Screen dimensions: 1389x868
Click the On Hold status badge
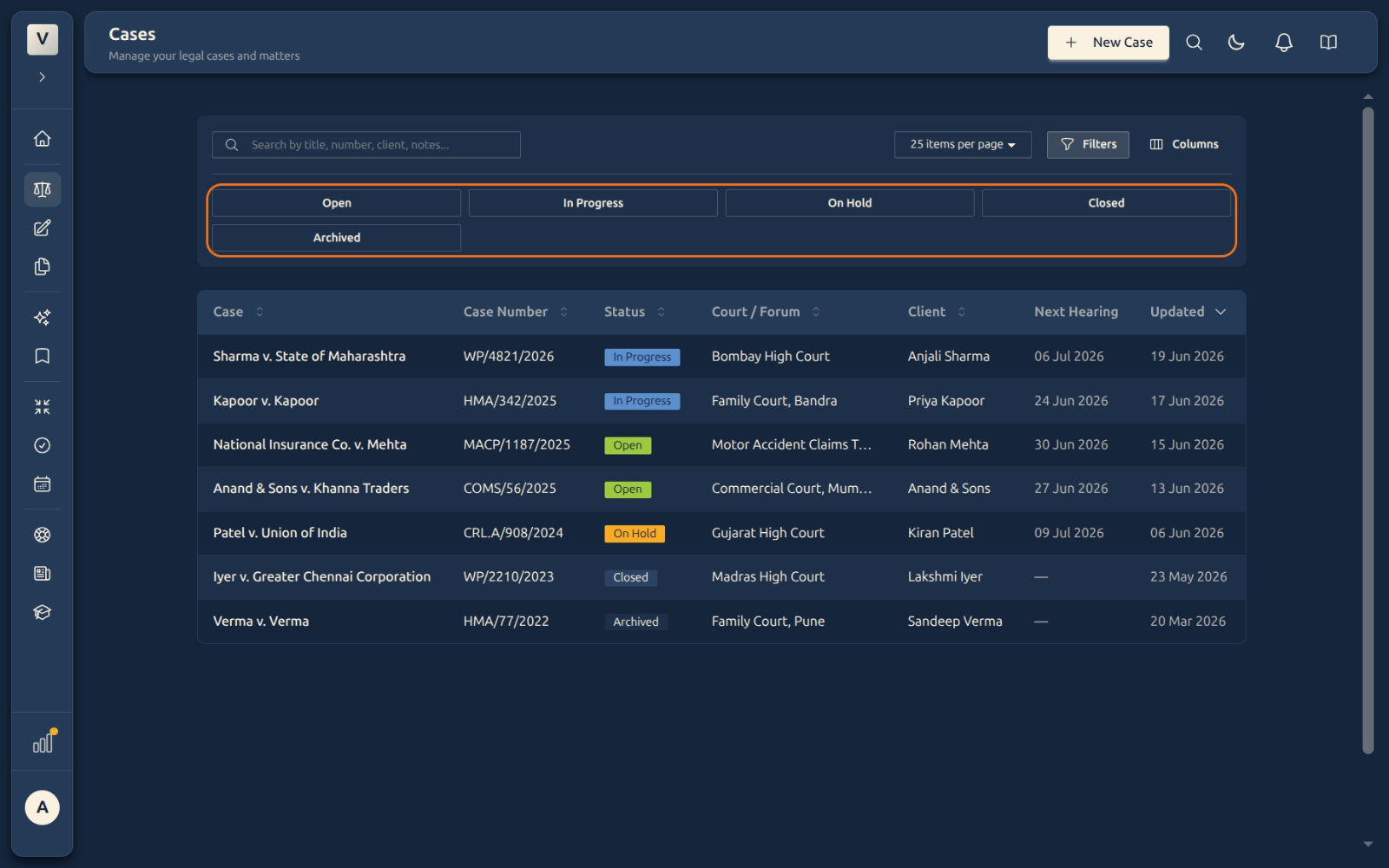[635, 534]
